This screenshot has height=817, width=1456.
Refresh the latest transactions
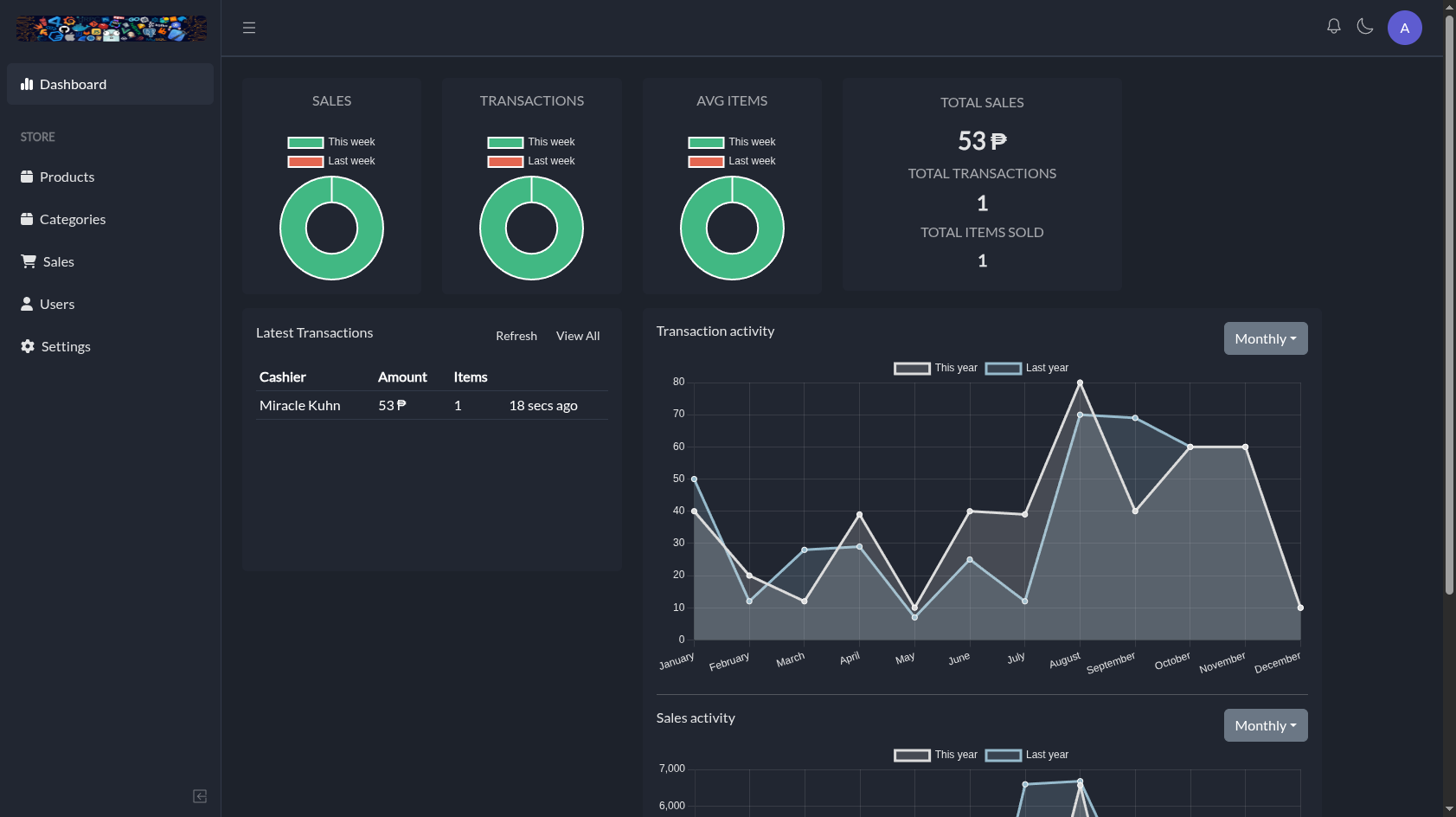pyautogui.click(x=516, y=336)
